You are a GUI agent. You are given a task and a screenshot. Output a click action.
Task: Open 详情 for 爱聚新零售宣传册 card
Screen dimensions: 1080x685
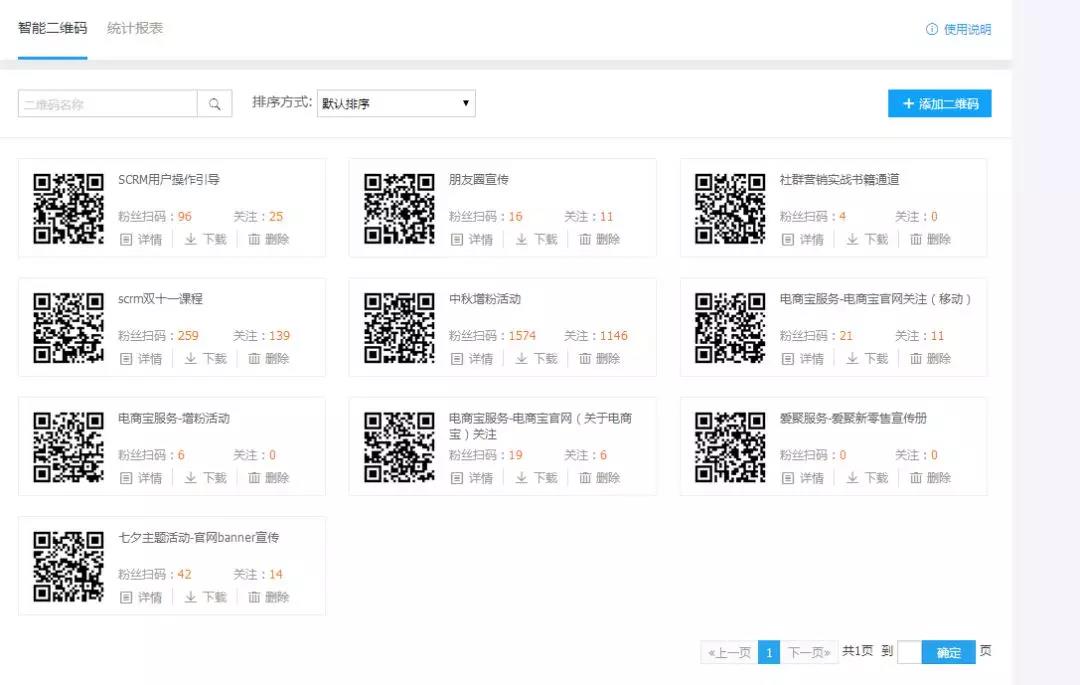pyautogui.click(x=803, y=477)
